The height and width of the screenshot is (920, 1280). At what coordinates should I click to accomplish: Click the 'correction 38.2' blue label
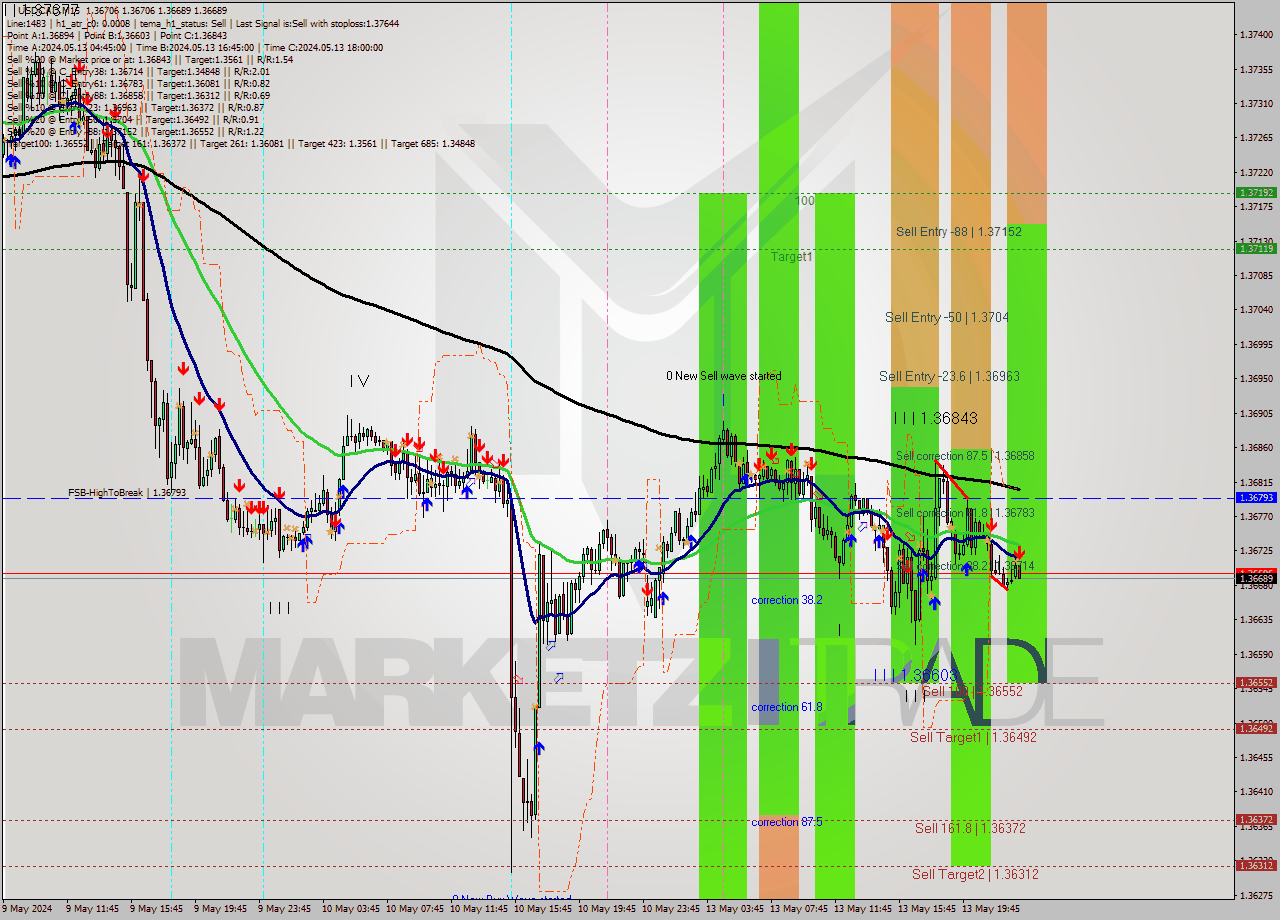pos(787,600)
